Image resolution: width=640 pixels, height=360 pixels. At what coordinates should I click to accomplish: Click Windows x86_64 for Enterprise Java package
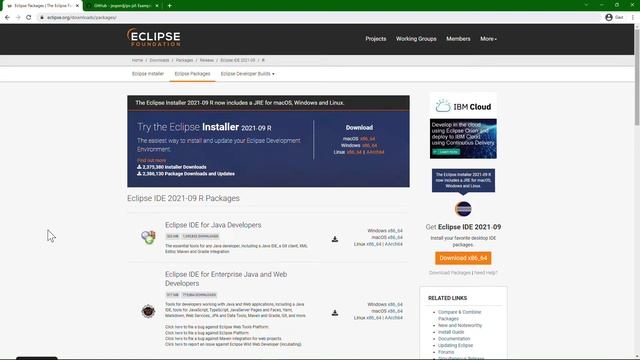(x=385, y=304)
